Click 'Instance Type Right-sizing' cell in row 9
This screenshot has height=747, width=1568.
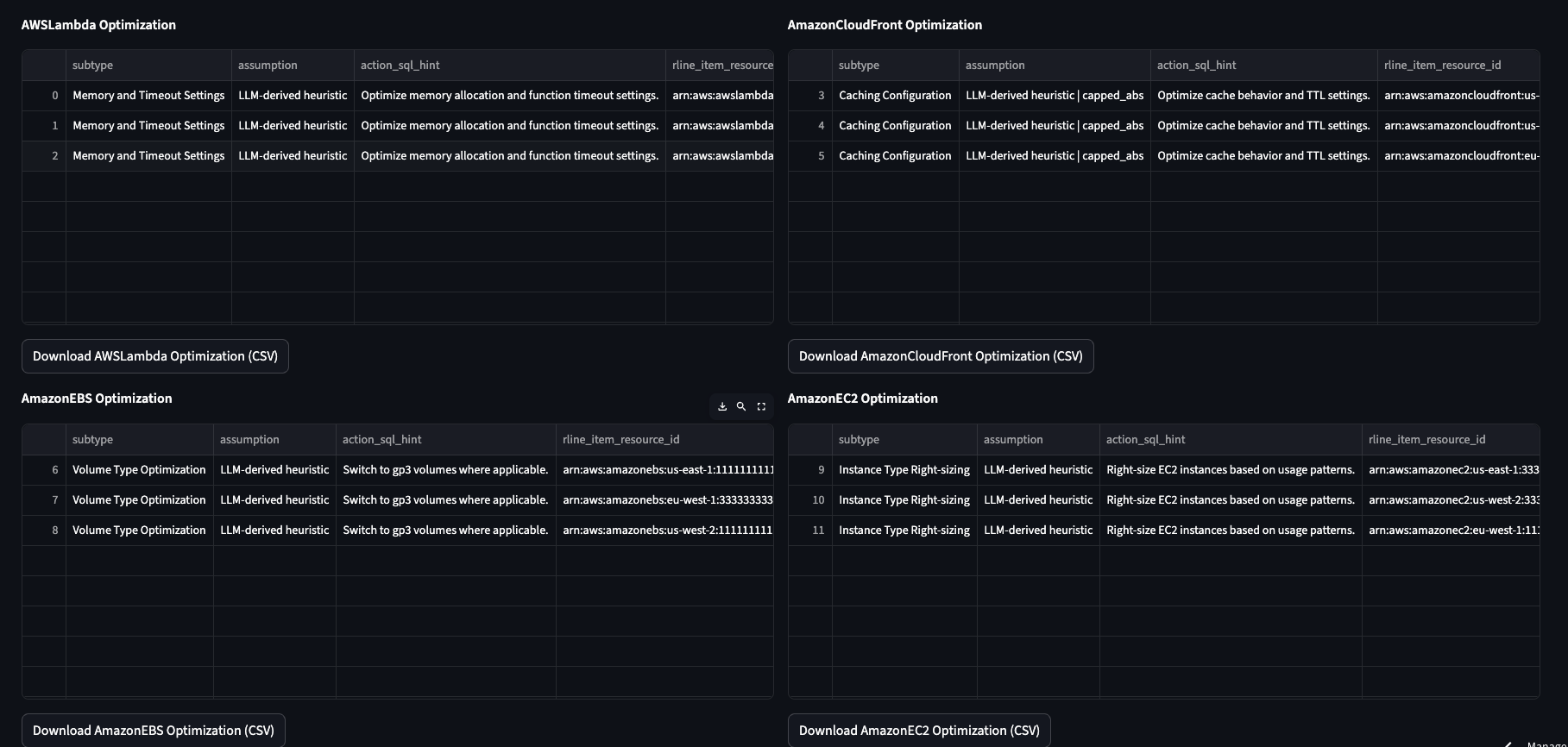904,470
